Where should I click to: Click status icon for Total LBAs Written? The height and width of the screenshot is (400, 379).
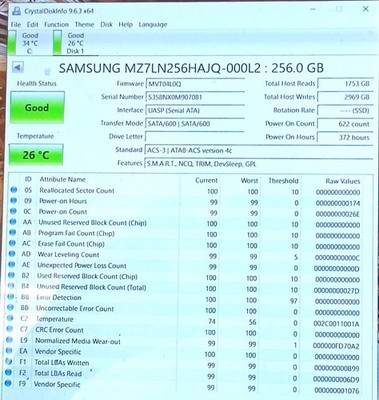click(x=9, y=361)
